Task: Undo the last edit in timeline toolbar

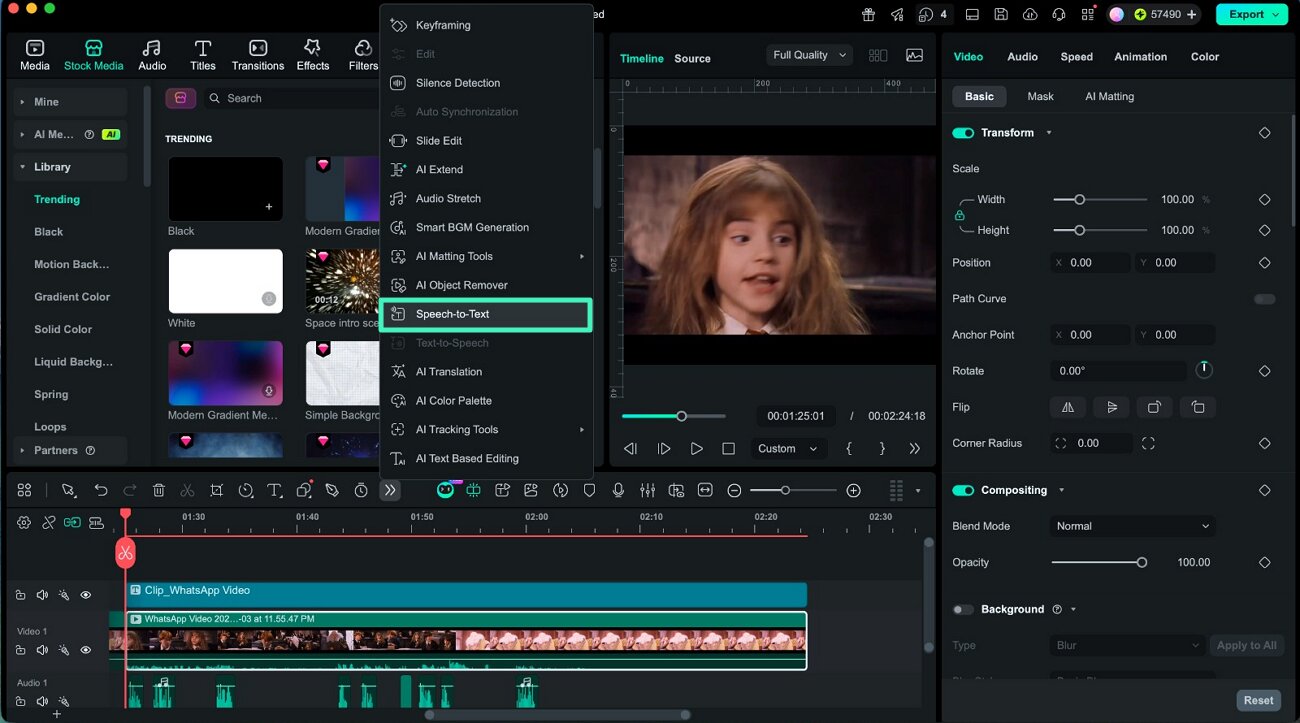Action: tap(100, 490)
